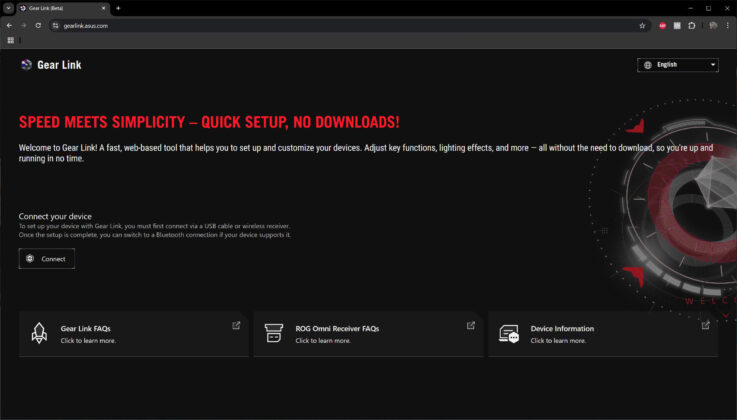This screenshot has width=737, height=420.
Task: Click the Gear Link logo icon
Action: [26, 65]
